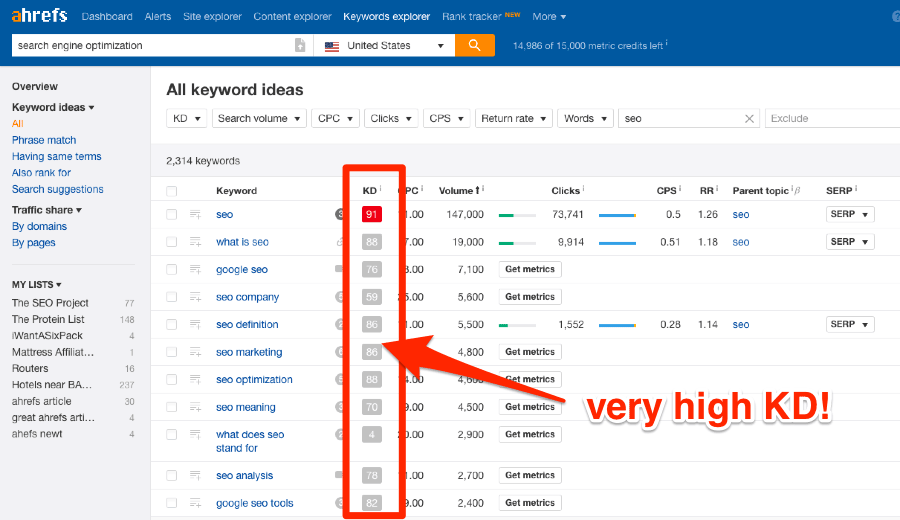Image resolution: width=900 pixels, height=520 pixels.
Task: Click the ahrefs logo
Action: click(x=39, y=15)
